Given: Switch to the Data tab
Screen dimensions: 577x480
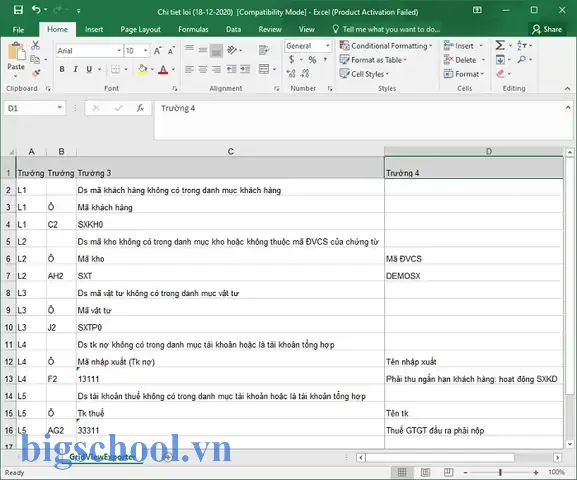Looking at the screenshot, I should click(233, 29).
